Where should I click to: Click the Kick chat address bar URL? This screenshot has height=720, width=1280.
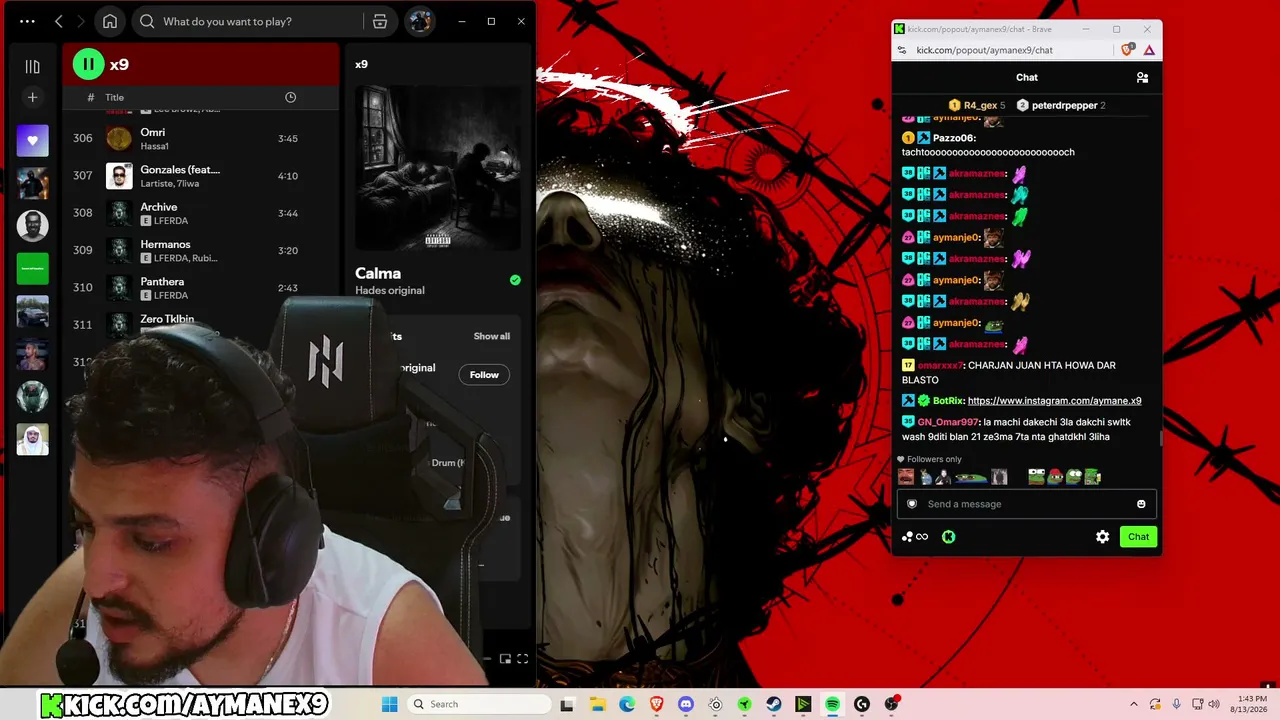(x=985, y=50)
